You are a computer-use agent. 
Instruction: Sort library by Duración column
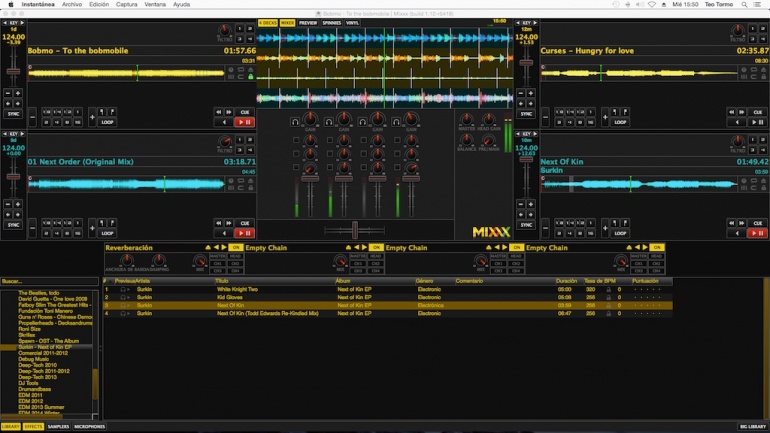(566, 281)
